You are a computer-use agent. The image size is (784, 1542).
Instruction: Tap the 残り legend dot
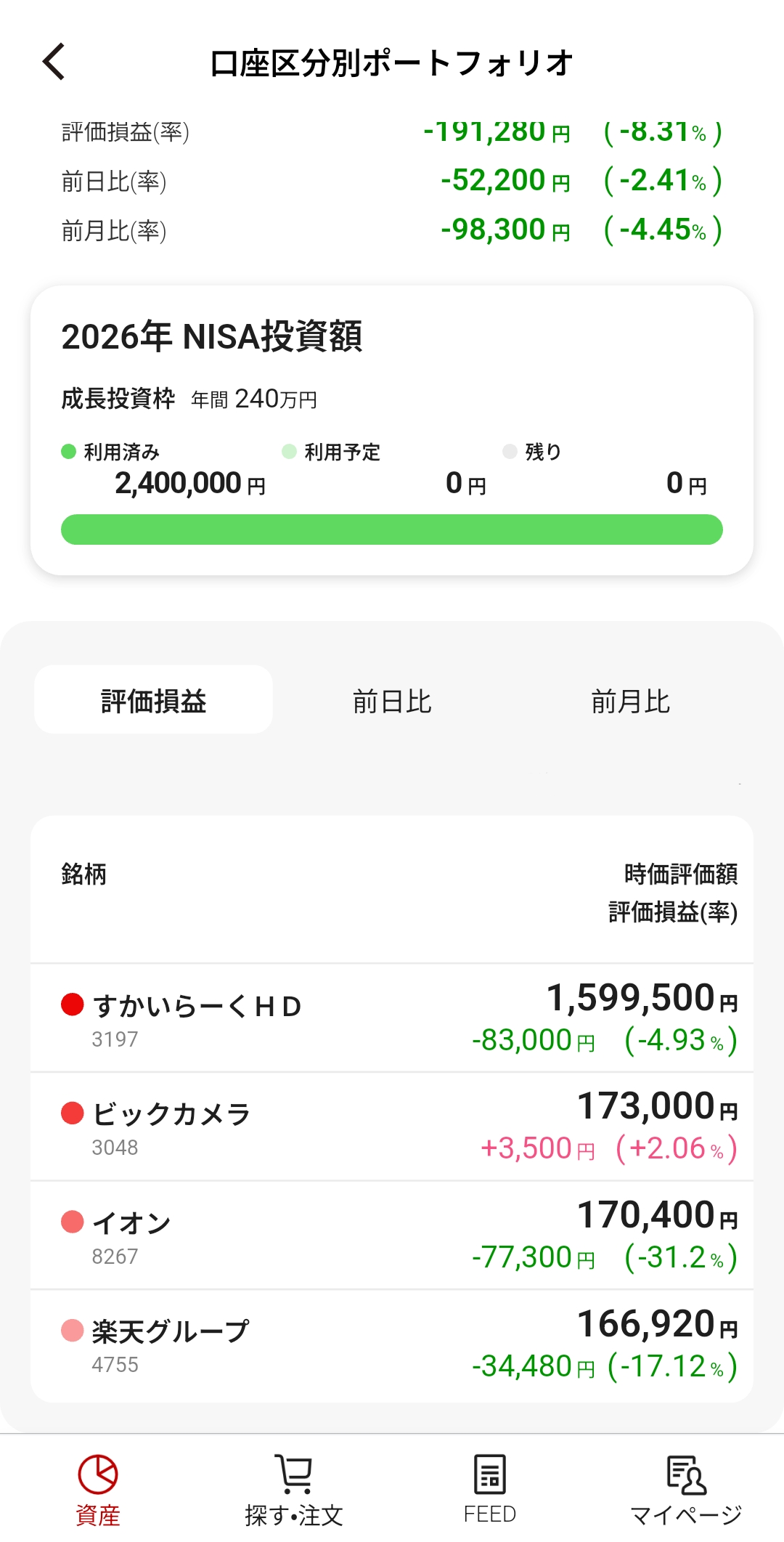(x=510, y=452)
